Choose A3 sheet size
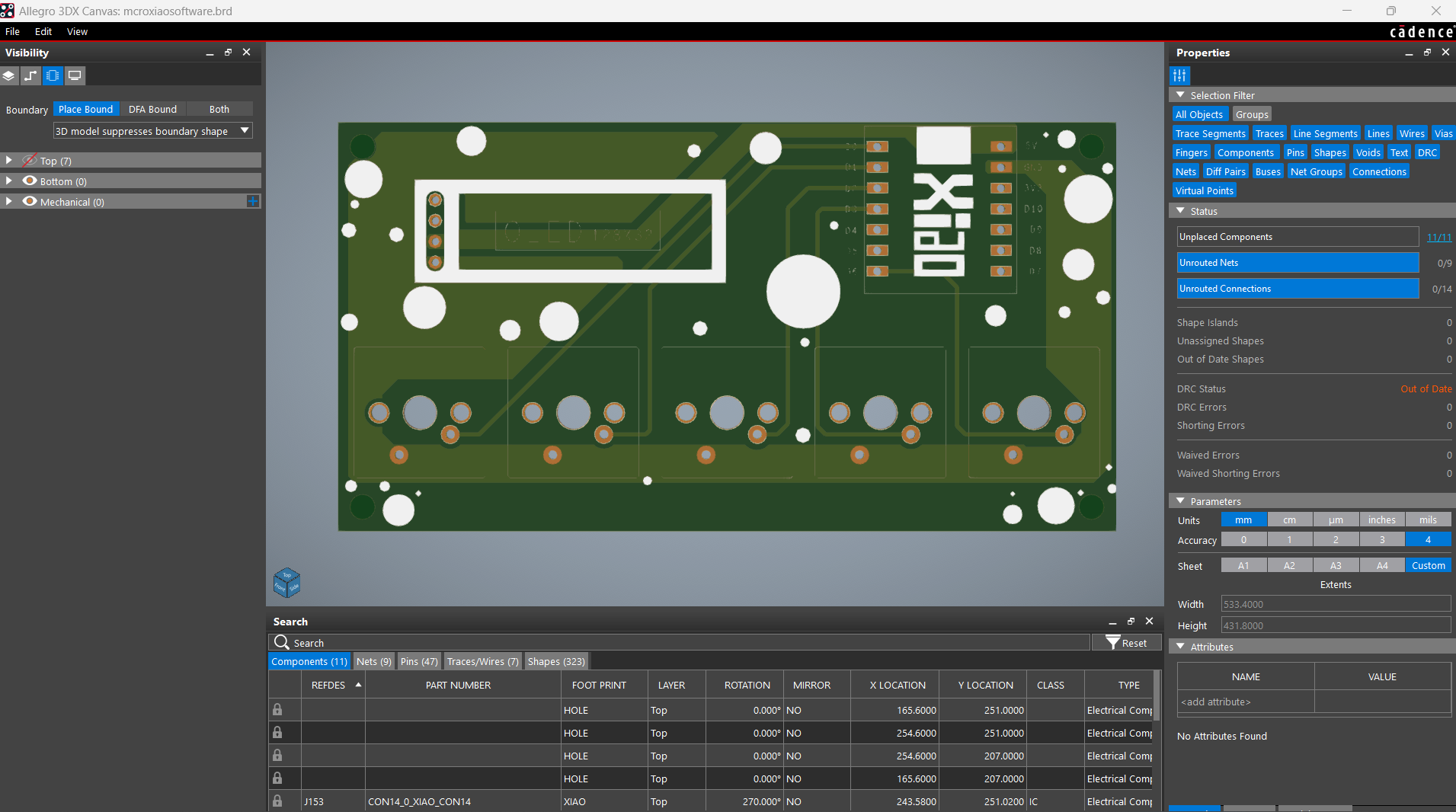This screenshot has width=1456, height=812. click(1335, 565)
